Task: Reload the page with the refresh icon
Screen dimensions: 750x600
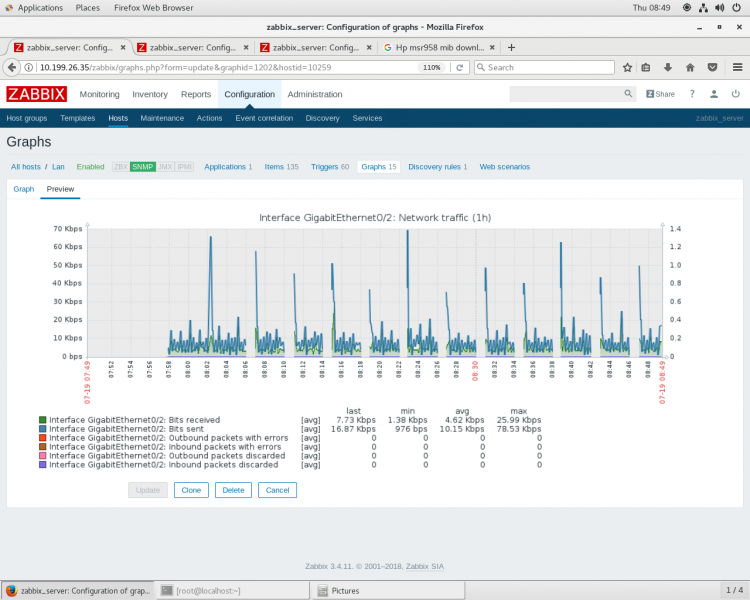Action: point(460,67)
